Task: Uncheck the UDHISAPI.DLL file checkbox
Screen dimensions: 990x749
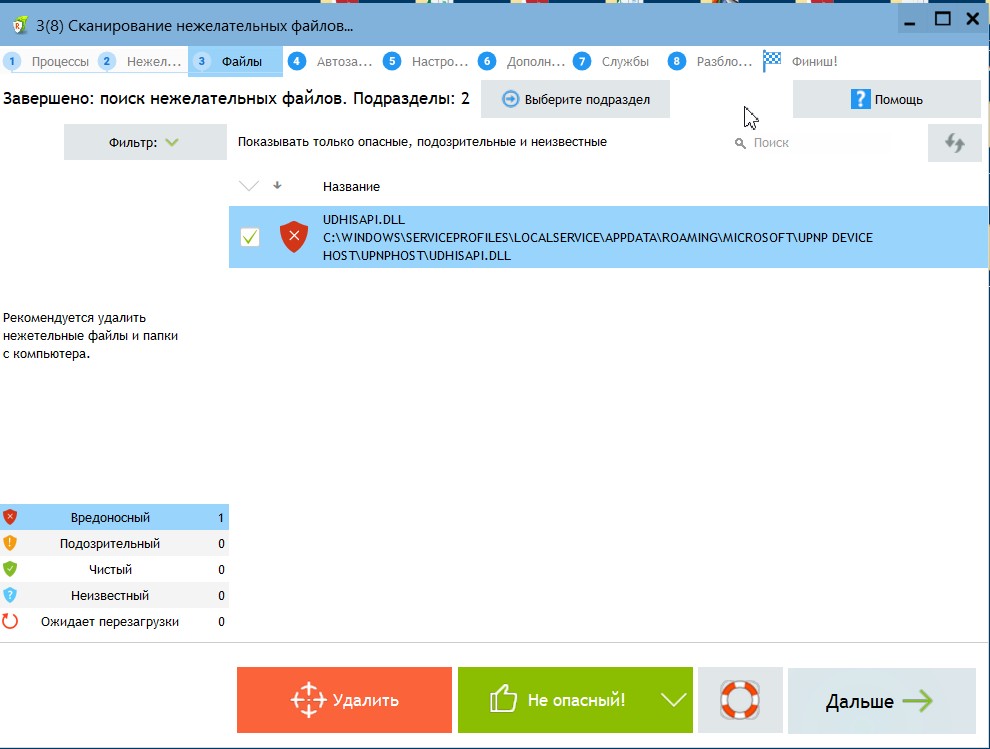Action: coord(250,237)
